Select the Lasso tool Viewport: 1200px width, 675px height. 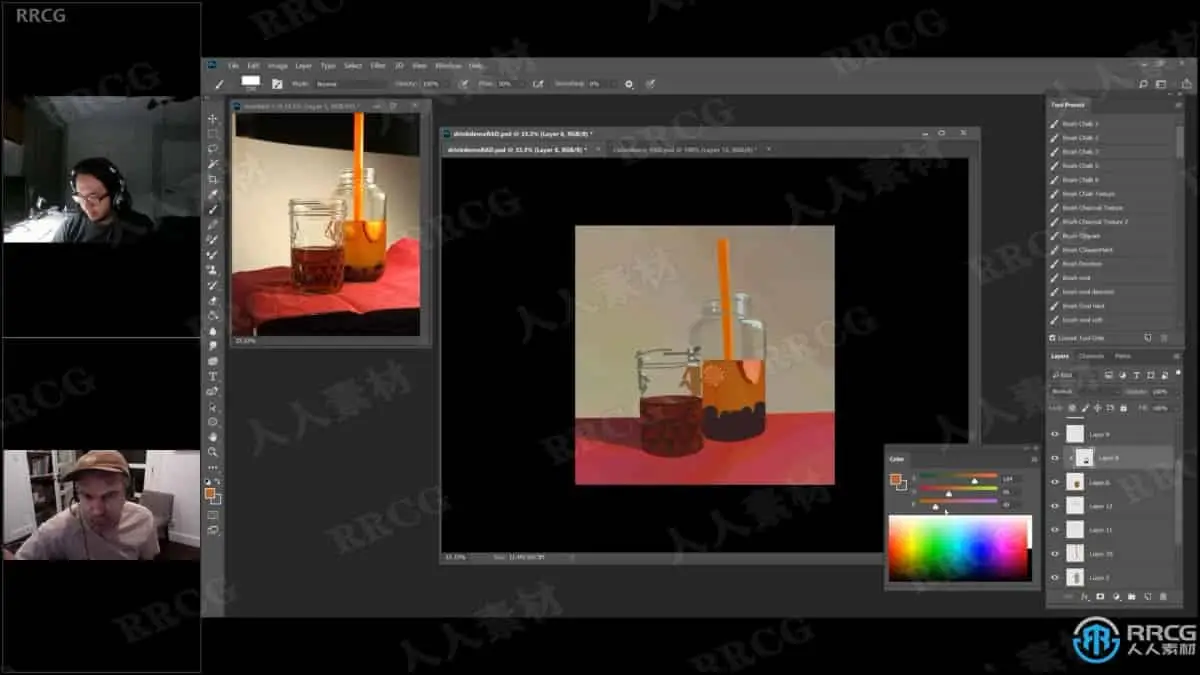point(213,148)
